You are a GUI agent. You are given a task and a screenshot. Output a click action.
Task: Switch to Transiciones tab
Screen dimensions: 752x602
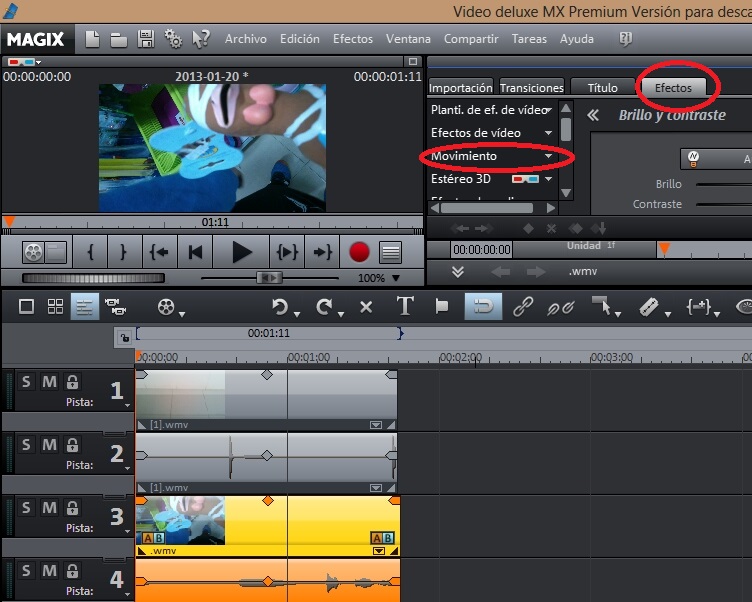tap(531, 87)
